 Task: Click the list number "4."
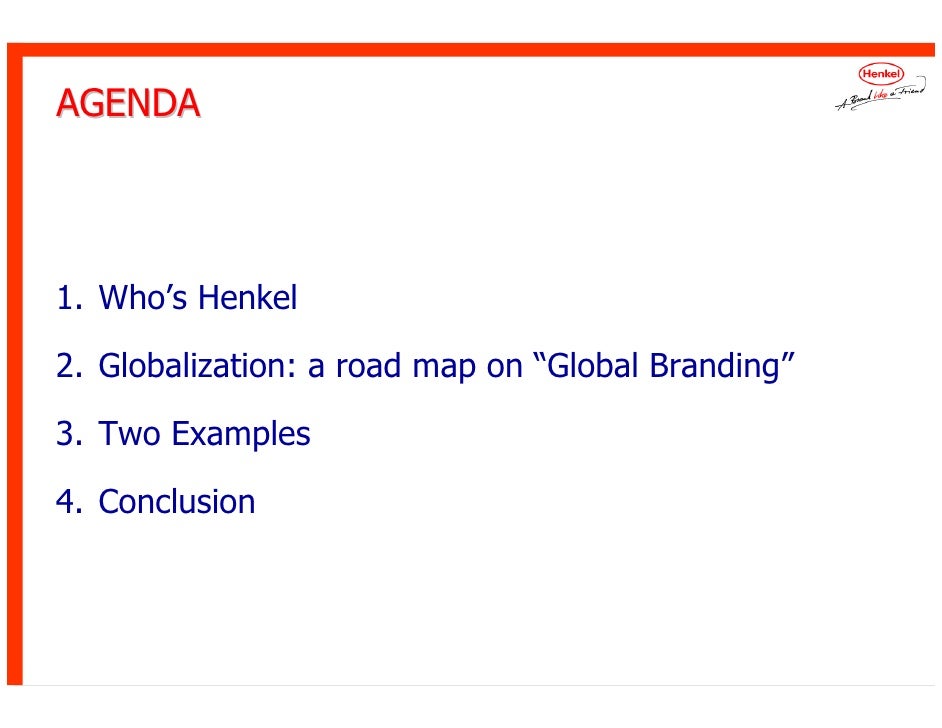click(69, 502)
